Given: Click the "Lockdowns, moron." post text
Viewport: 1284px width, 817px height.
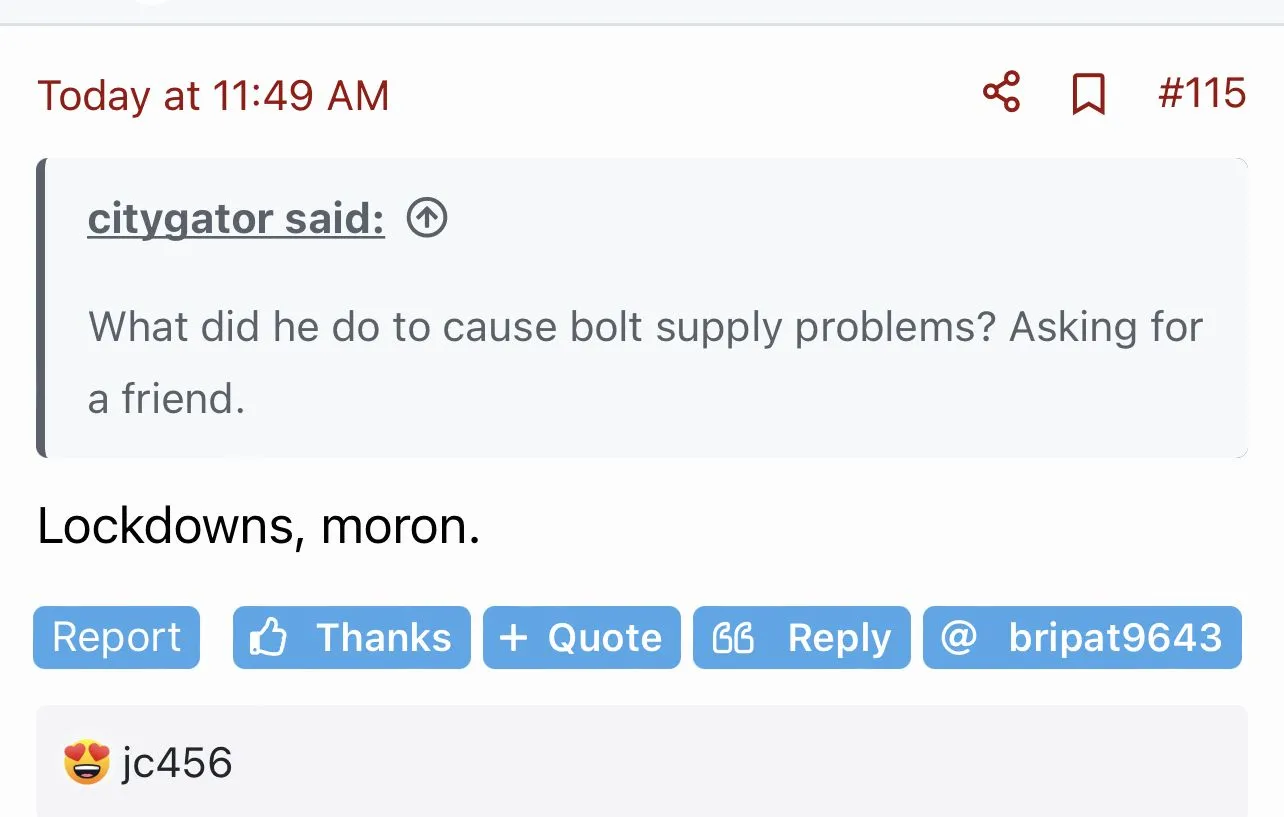Looking at the screenshot, I should (258, 527).
